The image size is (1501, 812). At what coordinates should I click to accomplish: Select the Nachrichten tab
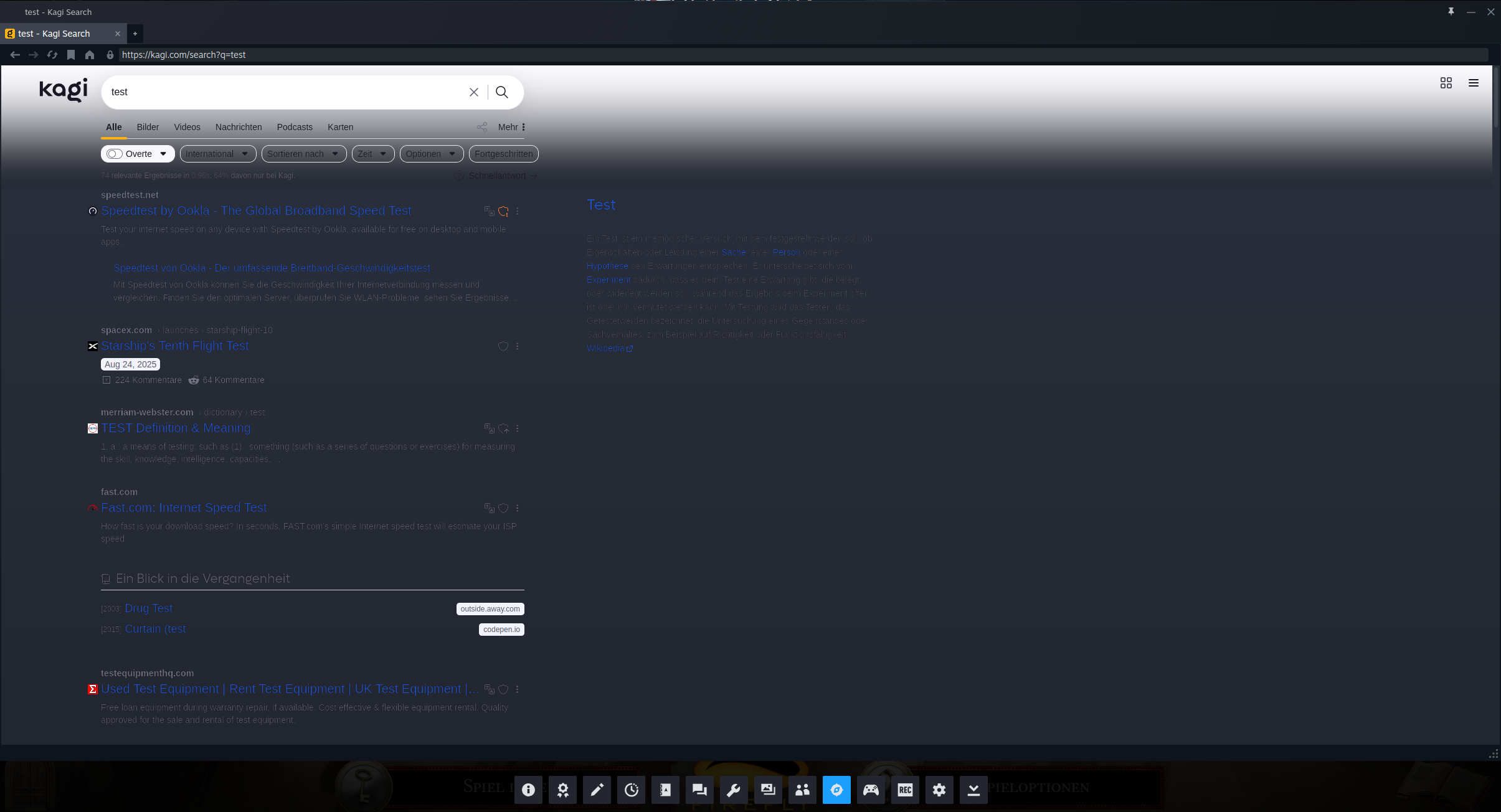[x=239, y=127]
